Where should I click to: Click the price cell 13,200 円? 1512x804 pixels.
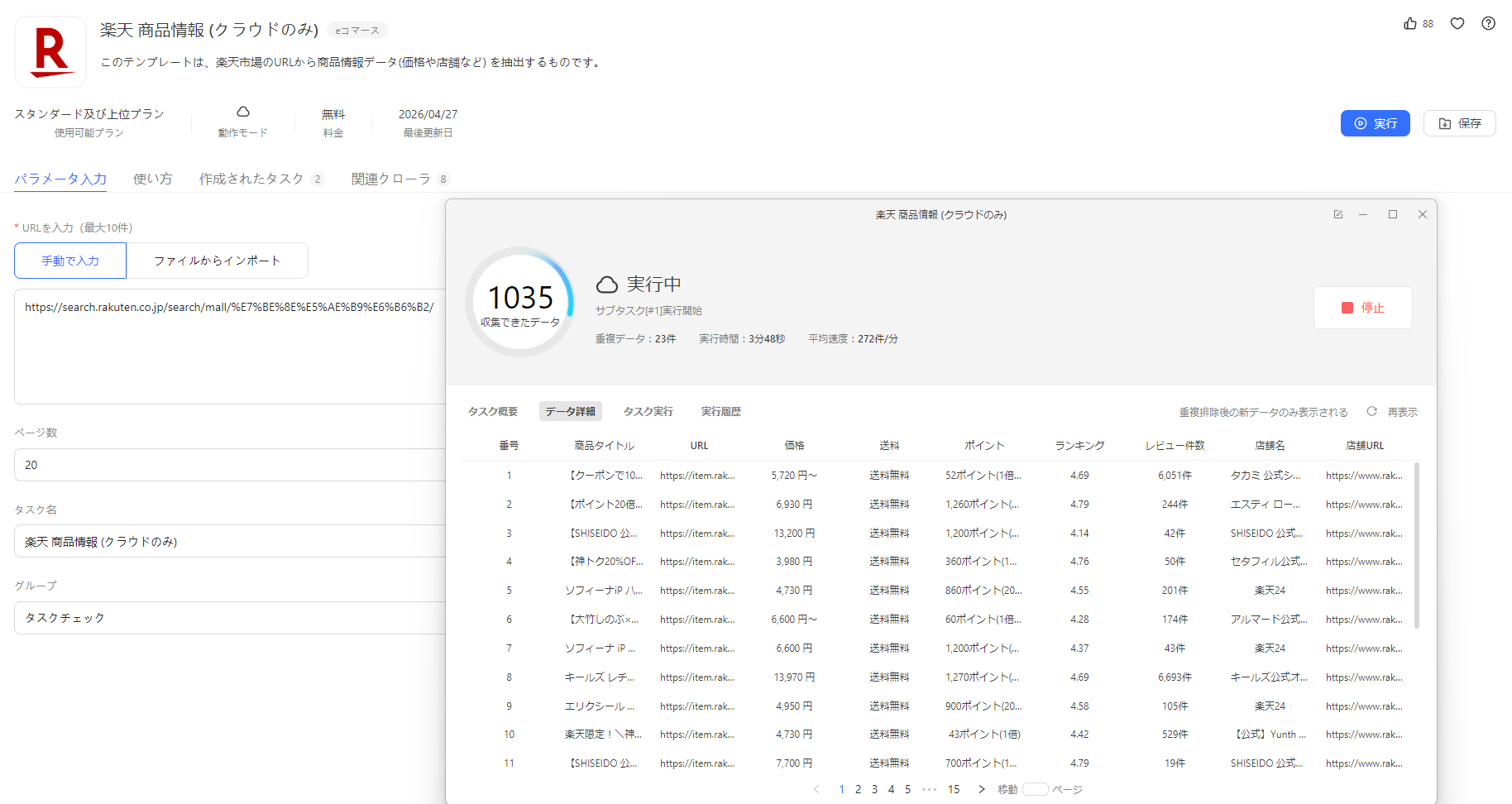click(794, 534)
